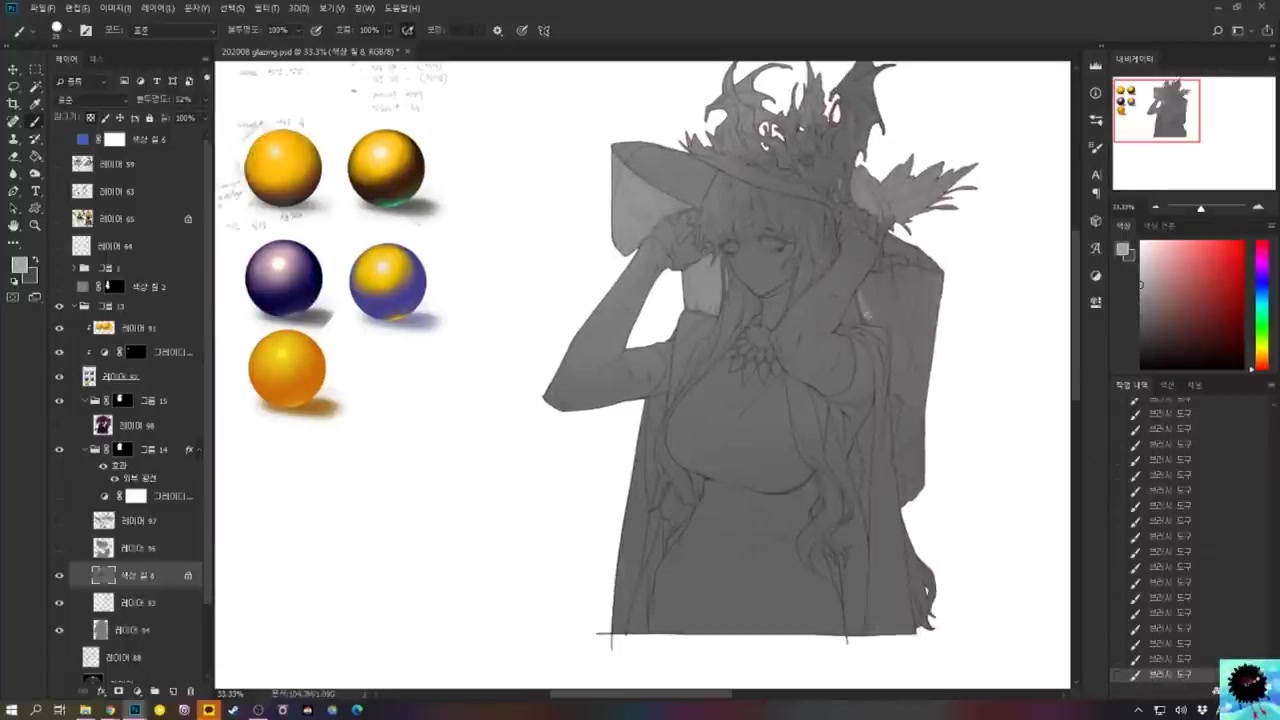Open the 파일(F) menu
The image size is (1280, 720).
pos(42,8)
